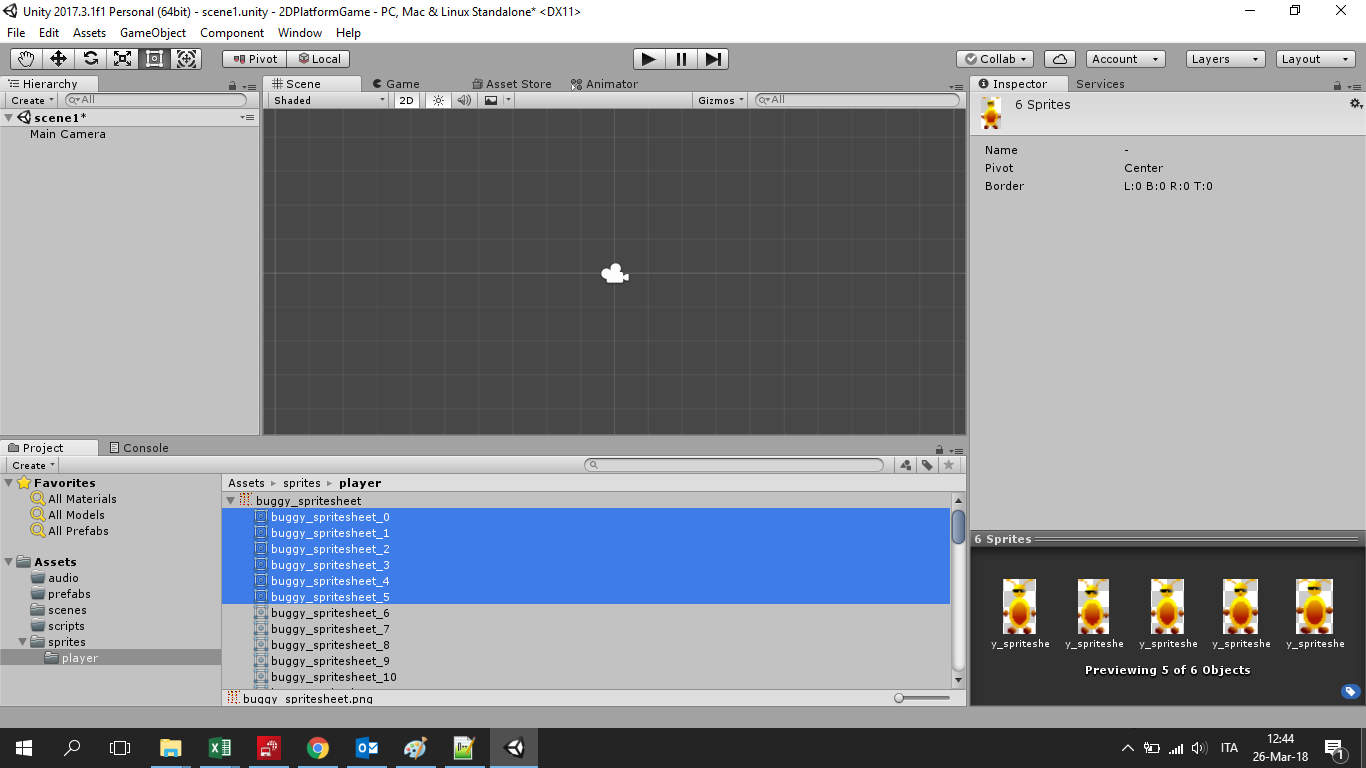Select the Rotate tool
This screenshot has height=768, width=1366.
91,59
